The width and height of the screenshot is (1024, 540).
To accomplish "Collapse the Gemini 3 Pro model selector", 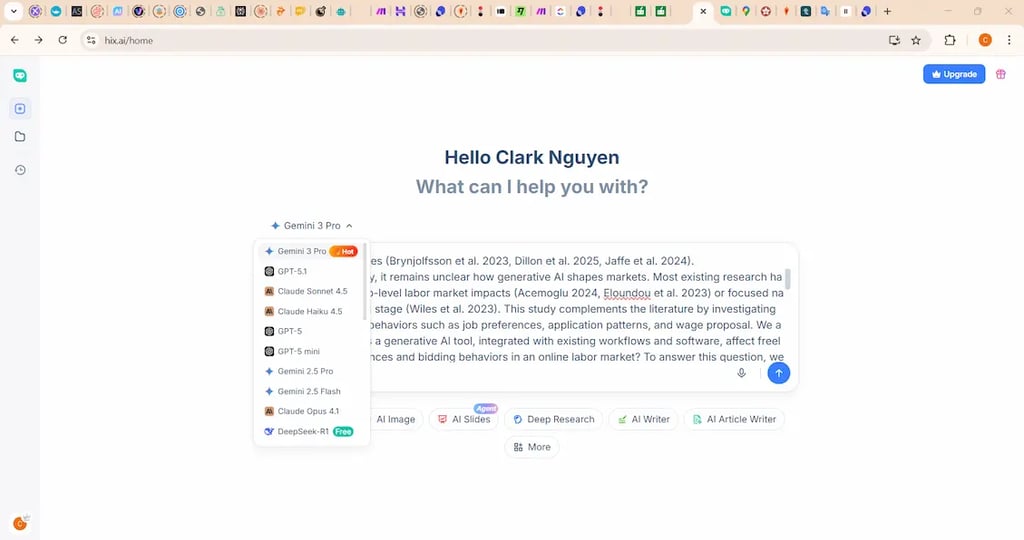I will [312, 225].
